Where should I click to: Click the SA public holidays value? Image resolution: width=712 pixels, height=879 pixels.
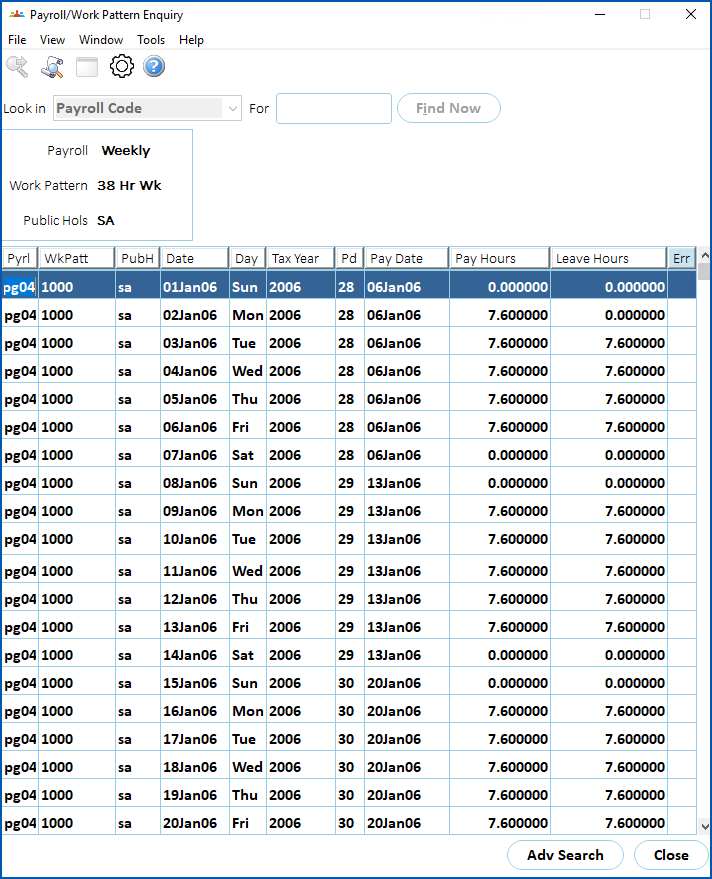[105, 220]
